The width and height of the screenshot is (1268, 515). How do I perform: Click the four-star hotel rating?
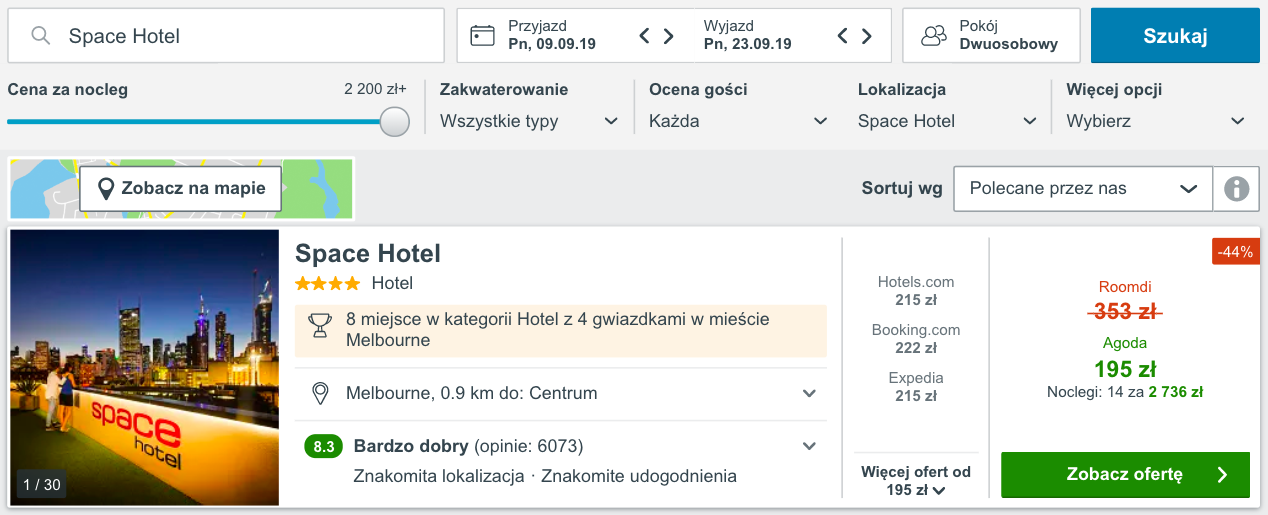pyautogui.click(x=327, y=283)
